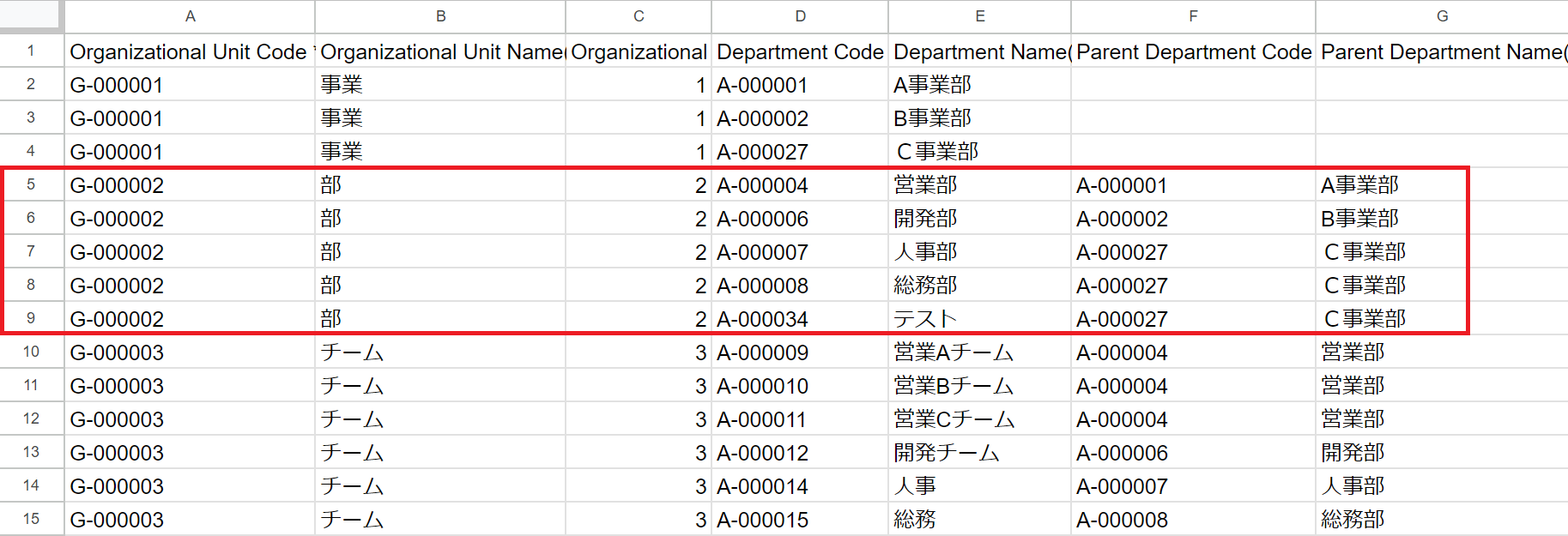The image size is (1568, 536).
Task: Click the Organizational Unit Code header cell
Action: point(190,52)
